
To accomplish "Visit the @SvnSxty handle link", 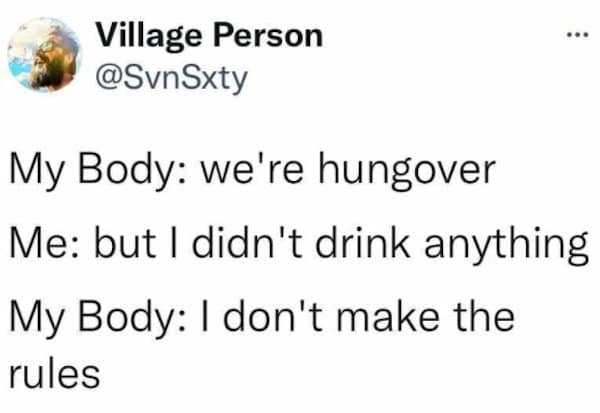I will [172, 79].
